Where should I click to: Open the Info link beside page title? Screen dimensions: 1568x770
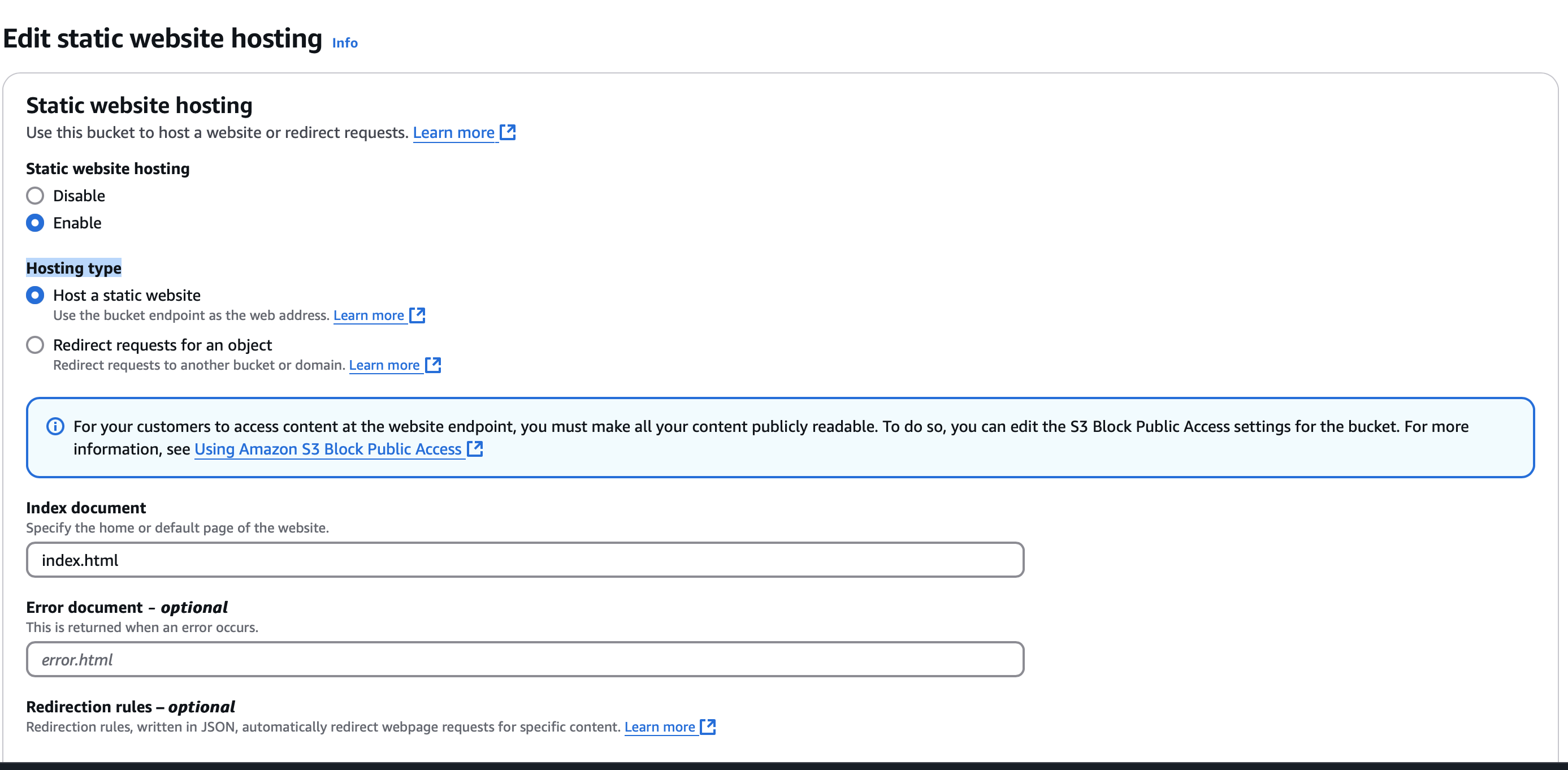(x=345, y=42)
